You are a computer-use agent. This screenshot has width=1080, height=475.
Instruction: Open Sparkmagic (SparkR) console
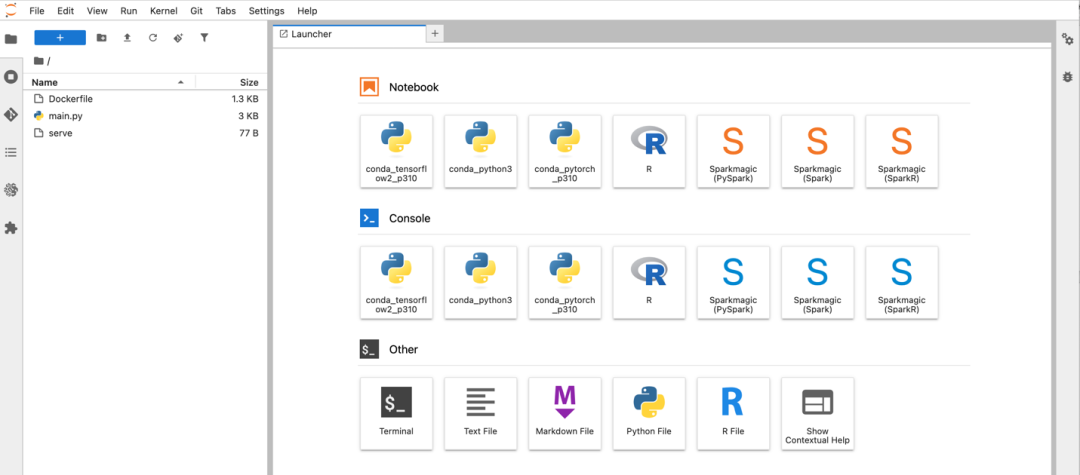coord(902,282)
